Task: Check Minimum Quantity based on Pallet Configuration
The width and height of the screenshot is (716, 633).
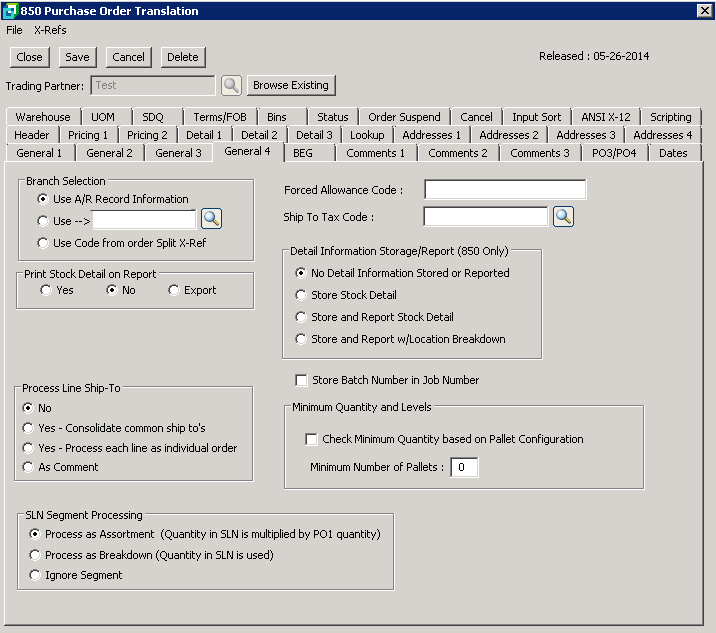Action: coord(312,439)
